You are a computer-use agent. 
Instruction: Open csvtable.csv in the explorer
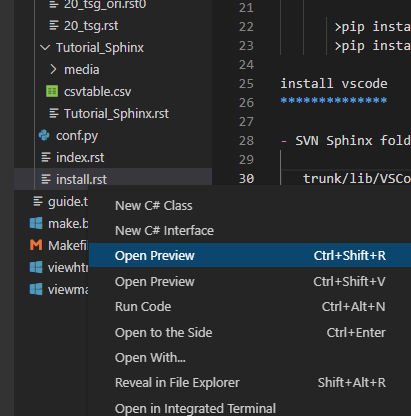97,91
